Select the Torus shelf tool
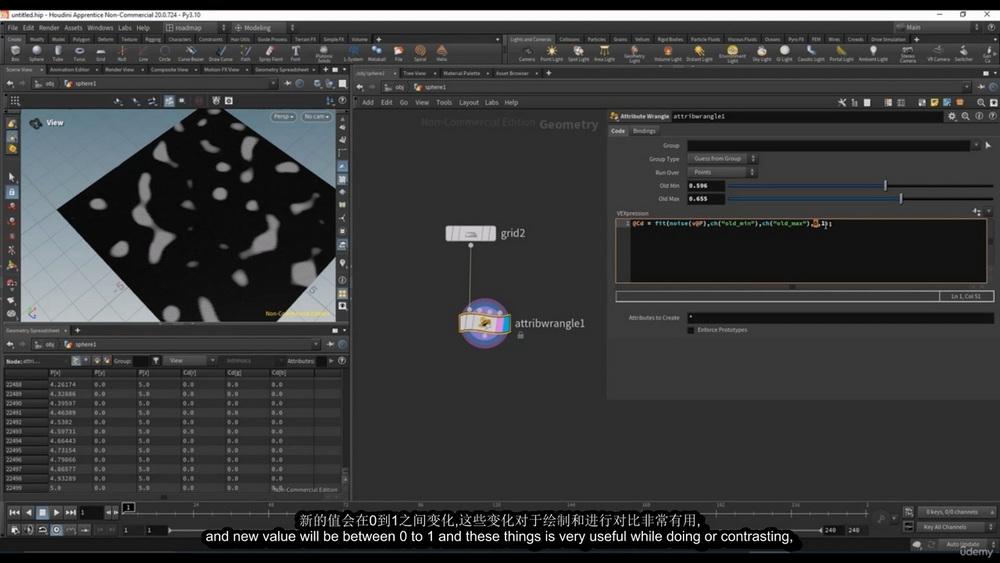Viewport: 1000px width, 563px height. coord(79,53)
